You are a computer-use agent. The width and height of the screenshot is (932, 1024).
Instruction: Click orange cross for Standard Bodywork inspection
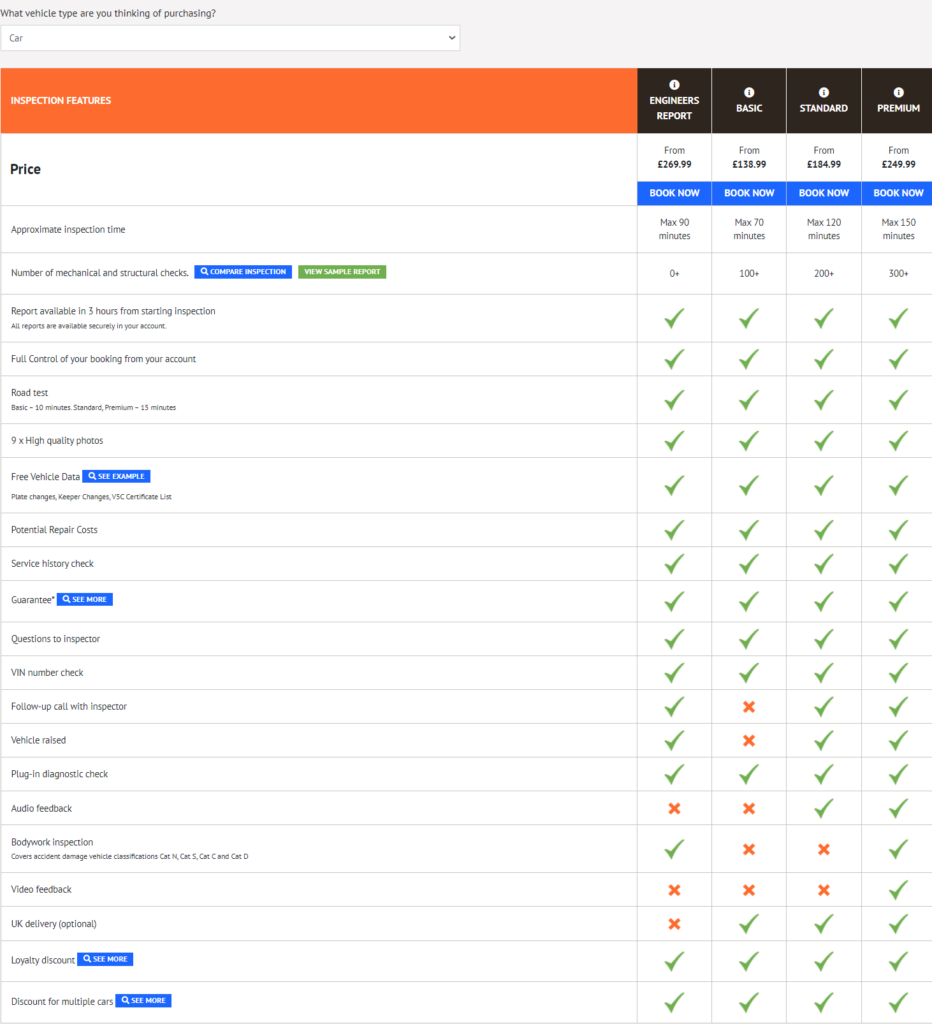[x=824, y=849]
